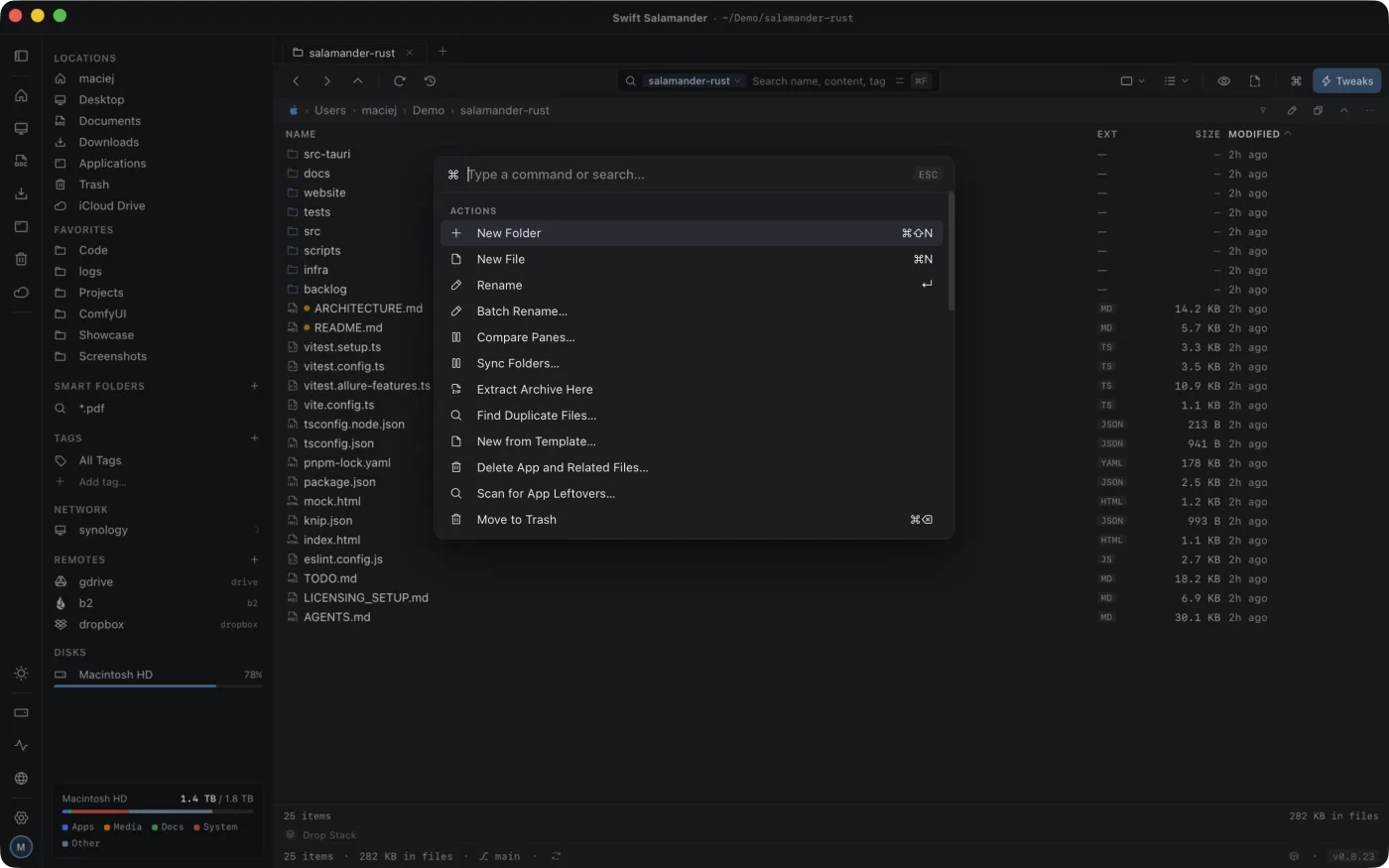Sort by the NAME column header
This screenshot has height=868, width=1389.
pos(301,134)
